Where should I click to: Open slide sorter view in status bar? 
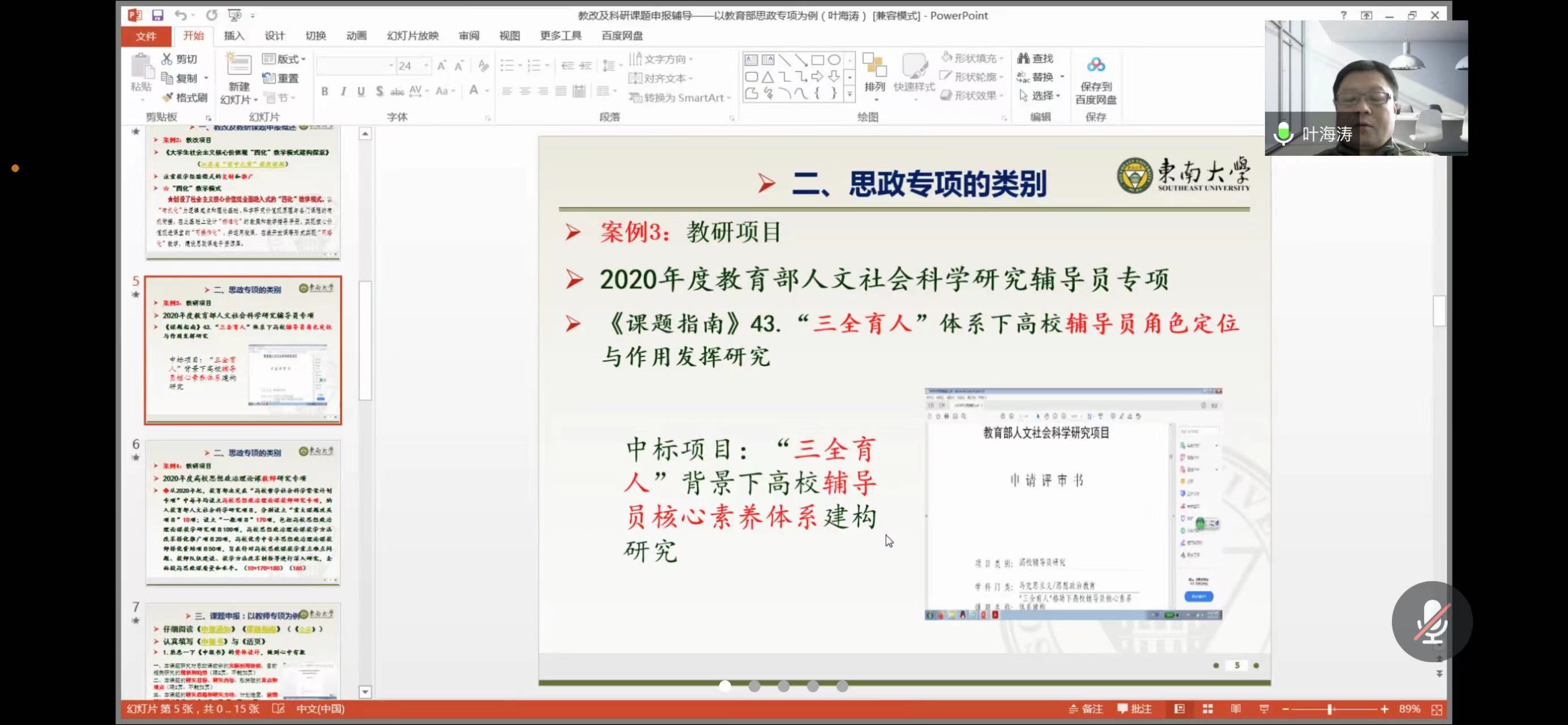pos(1208,709)
